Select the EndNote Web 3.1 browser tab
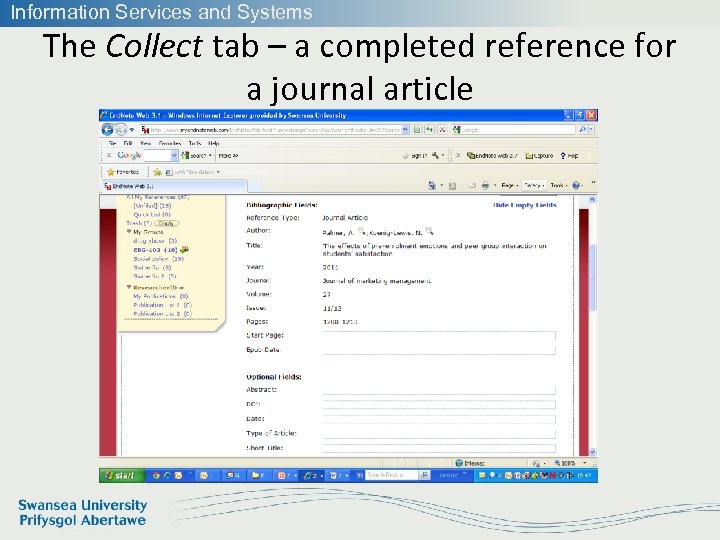 point(174,186)
